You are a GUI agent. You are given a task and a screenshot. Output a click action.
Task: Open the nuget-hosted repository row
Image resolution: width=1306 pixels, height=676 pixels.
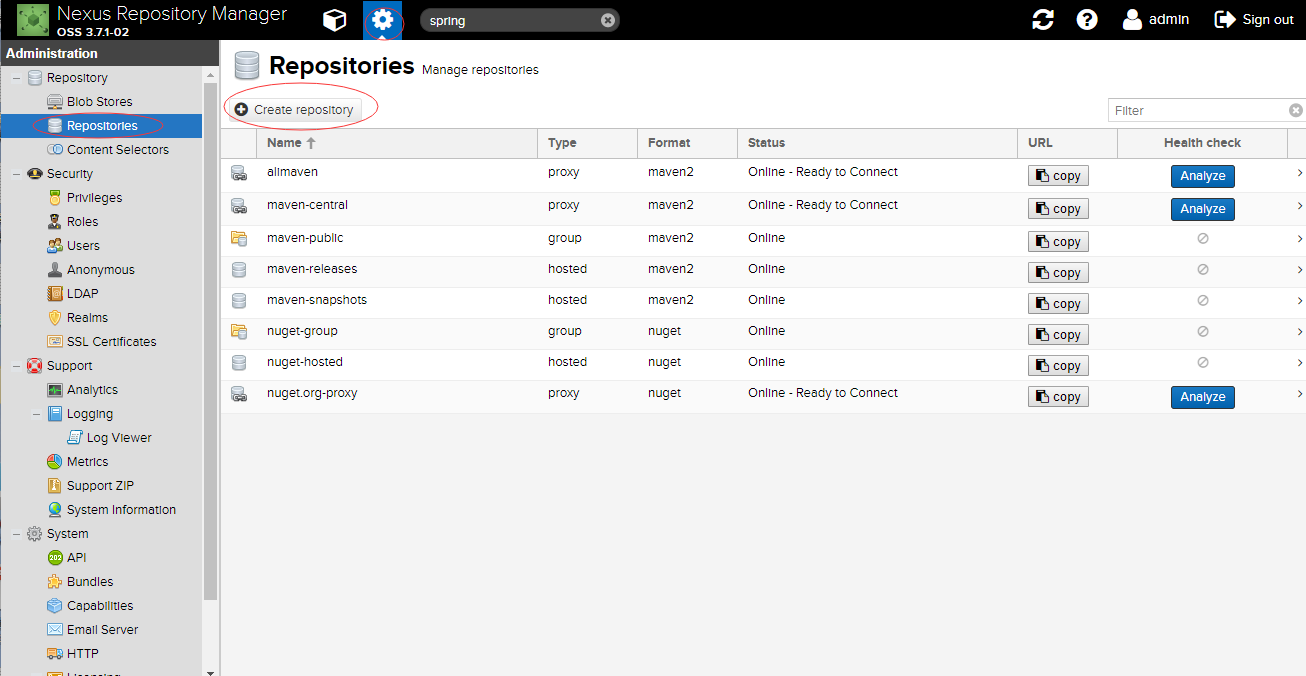tap(763, 365)
